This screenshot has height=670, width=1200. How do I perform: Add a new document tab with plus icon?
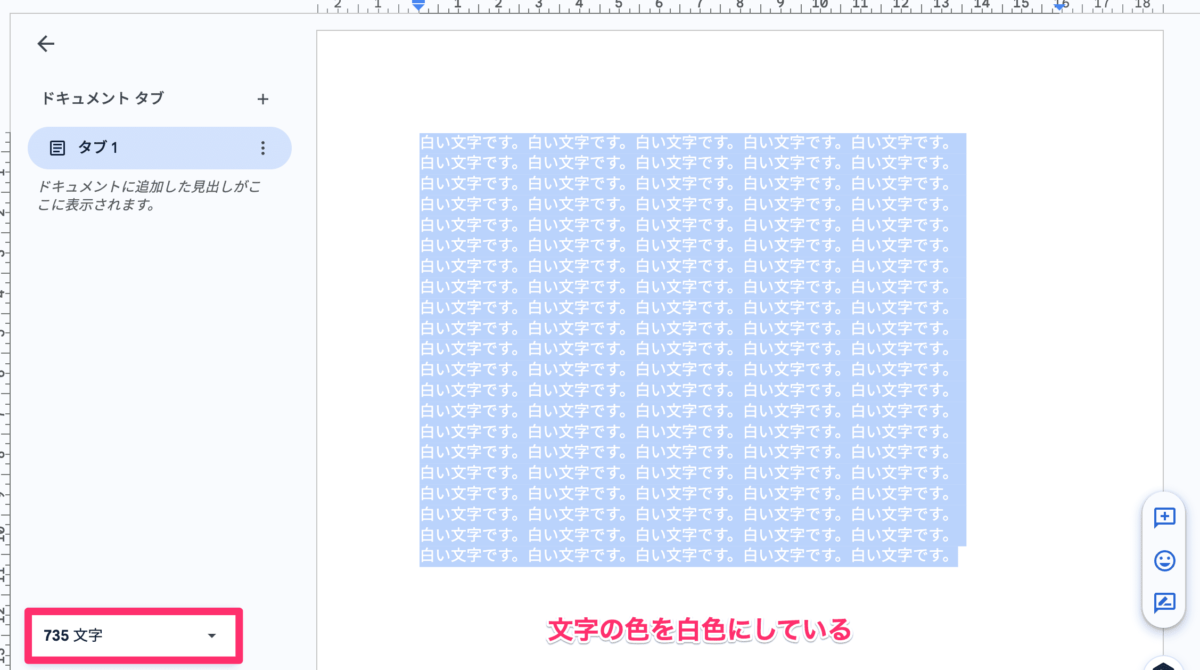pyautogui.click(x=263, y=99)
